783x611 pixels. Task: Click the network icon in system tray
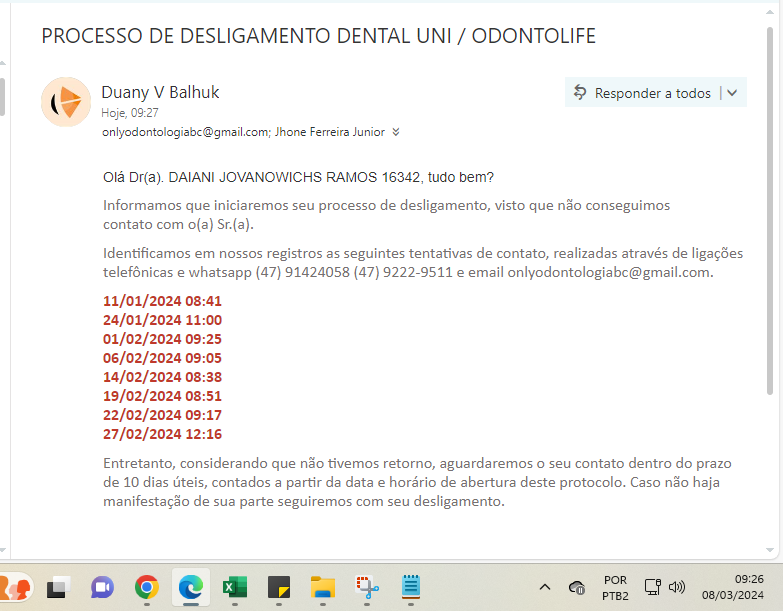[x=652, y=587]
